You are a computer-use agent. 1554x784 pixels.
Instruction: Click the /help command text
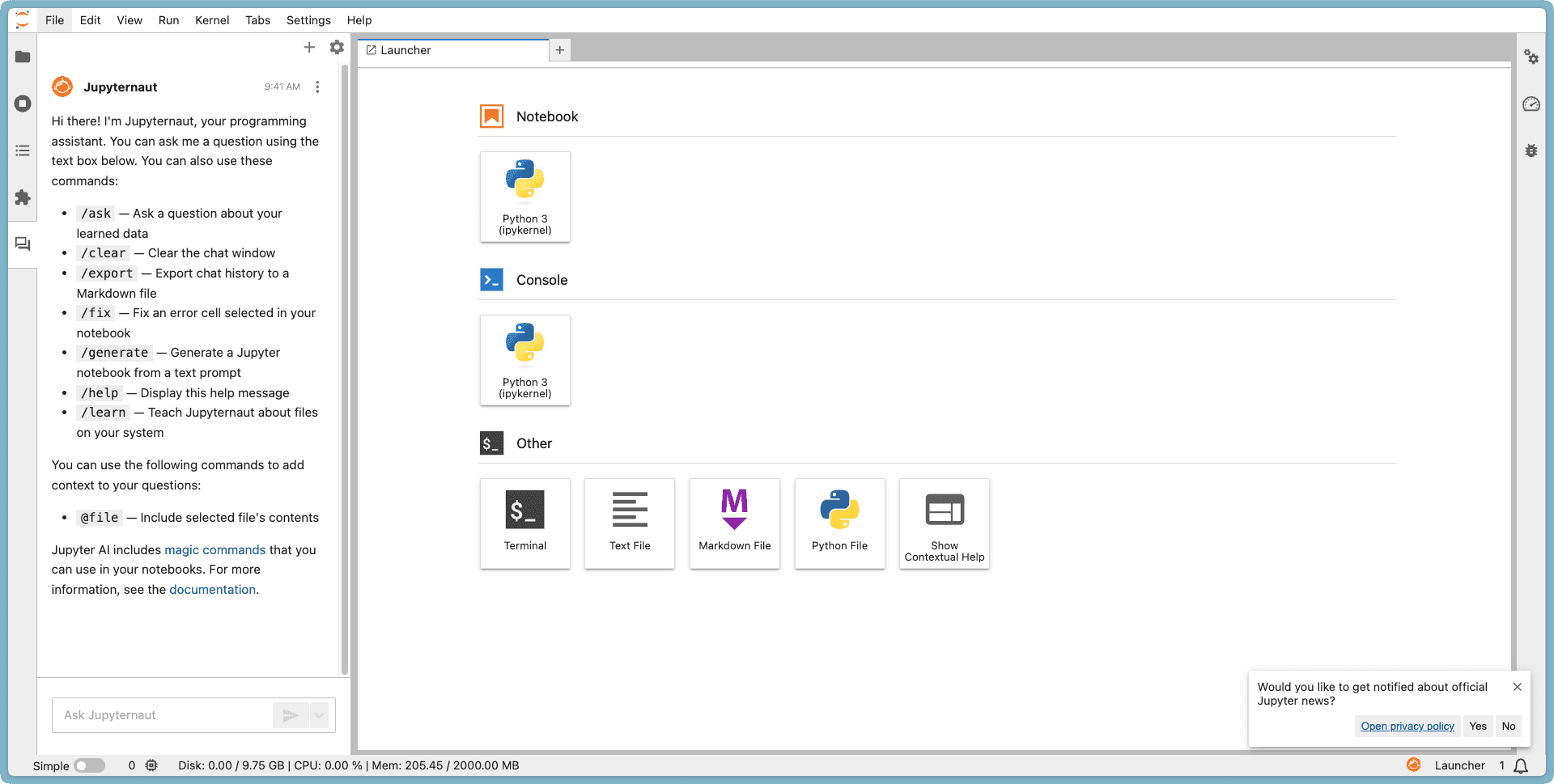[x=100, y=393]
